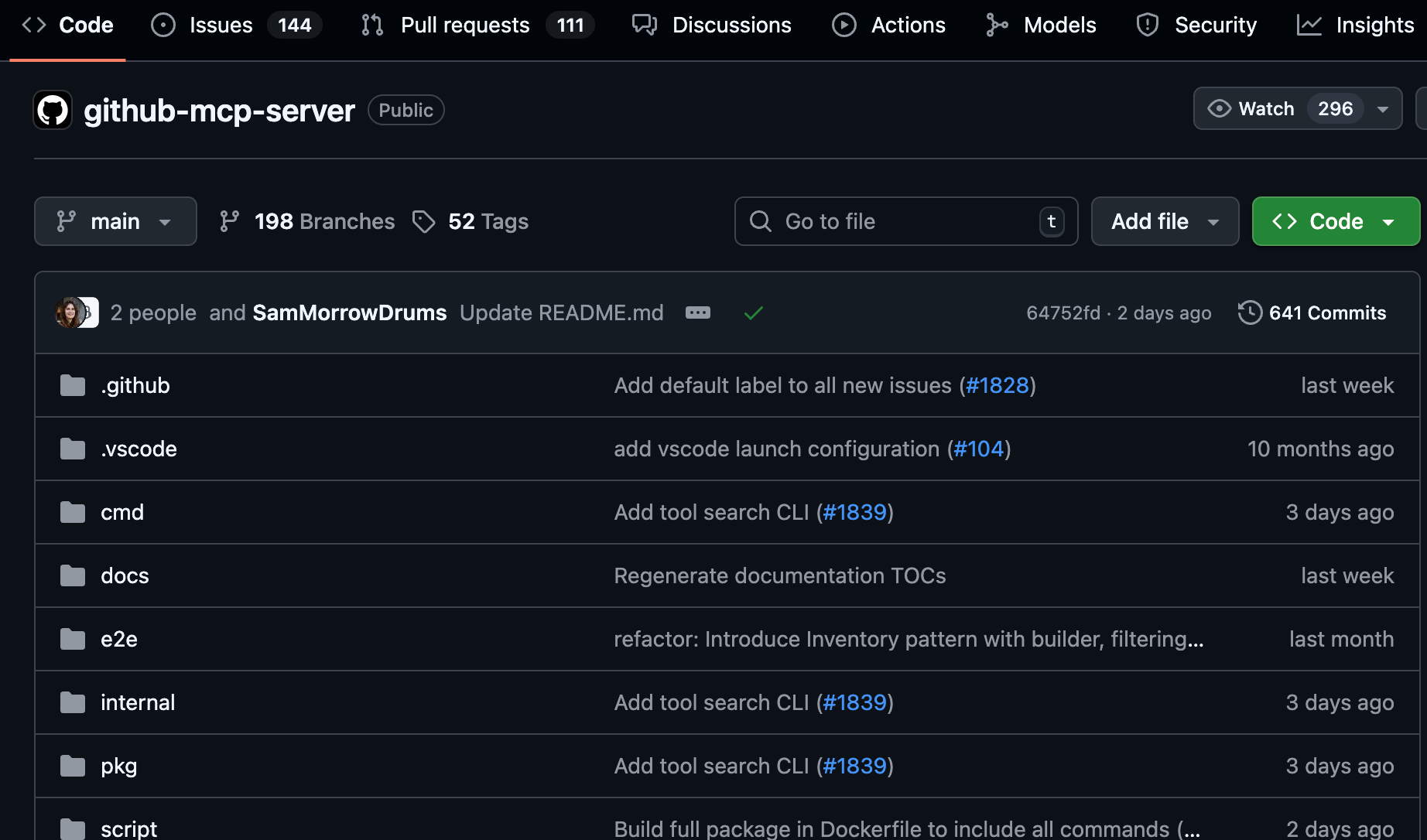Open the github-mcp-server repository title link
1427x840 pixels.
tap(219, 111)
